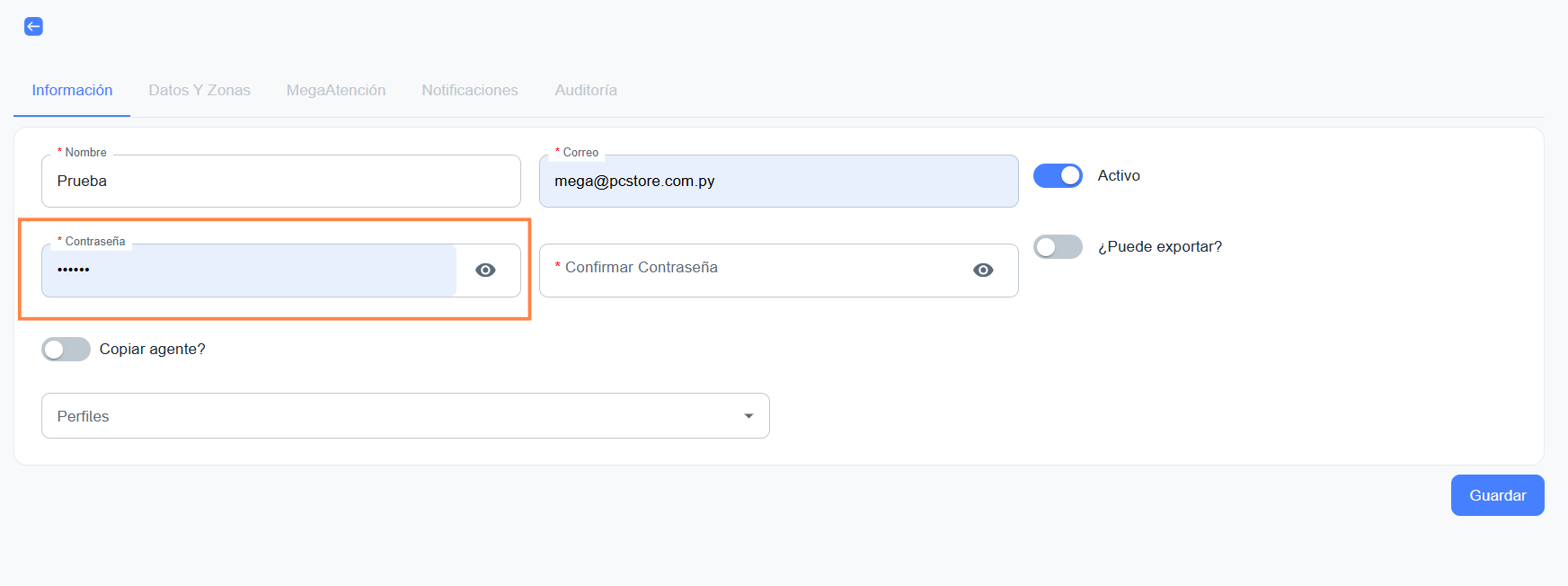This screenshot has width=1568, height=586.
Task: Click the Nombre field containing Prueba
Action: tap(280, 182)
